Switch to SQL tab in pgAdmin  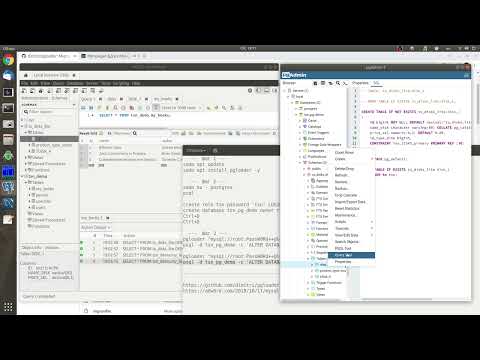point(376,83)
